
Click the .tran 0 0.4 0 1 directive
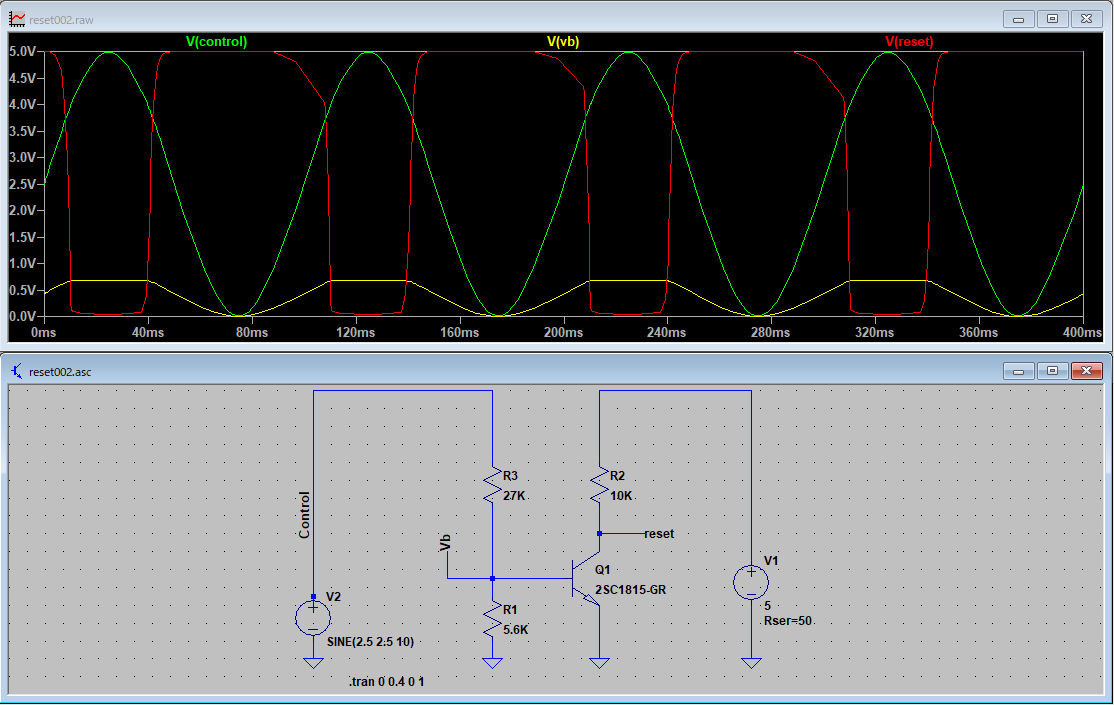386,682
